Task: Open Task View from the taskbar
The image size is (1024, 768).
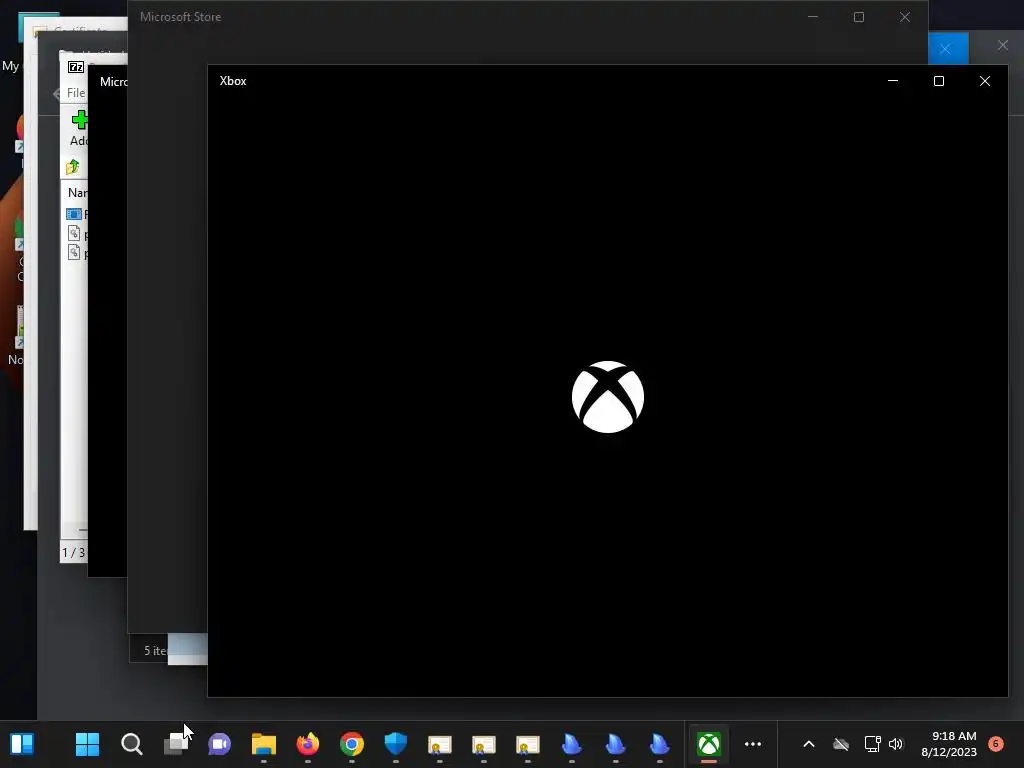Action: click(x=176, y=744)
